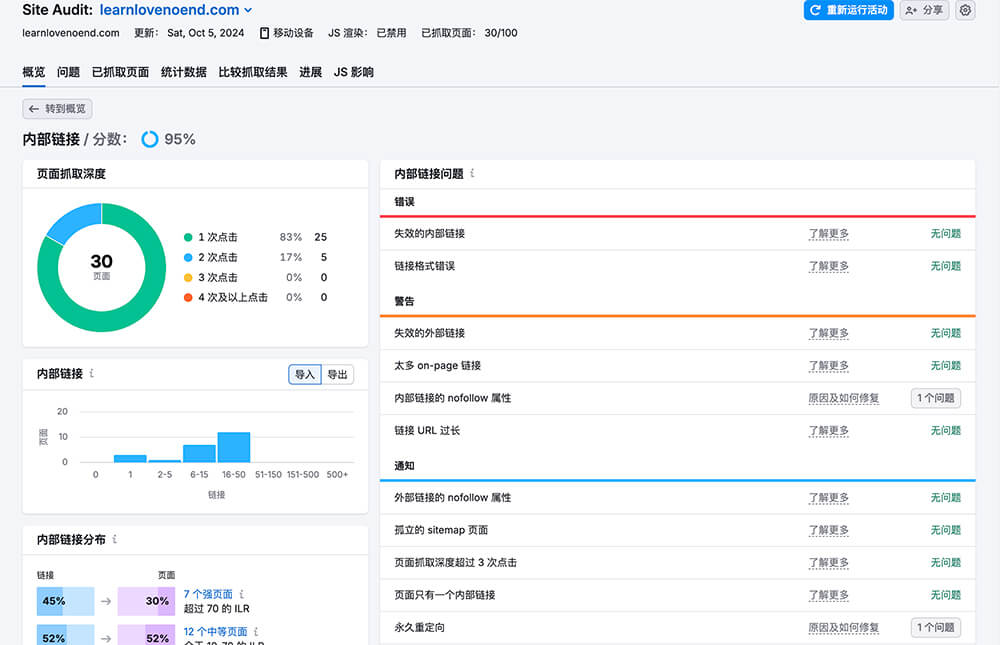Click the score circle icon next to 95%
This screenshot has height=645, width=1000.
pyautogui.click(x=150, y=139)
